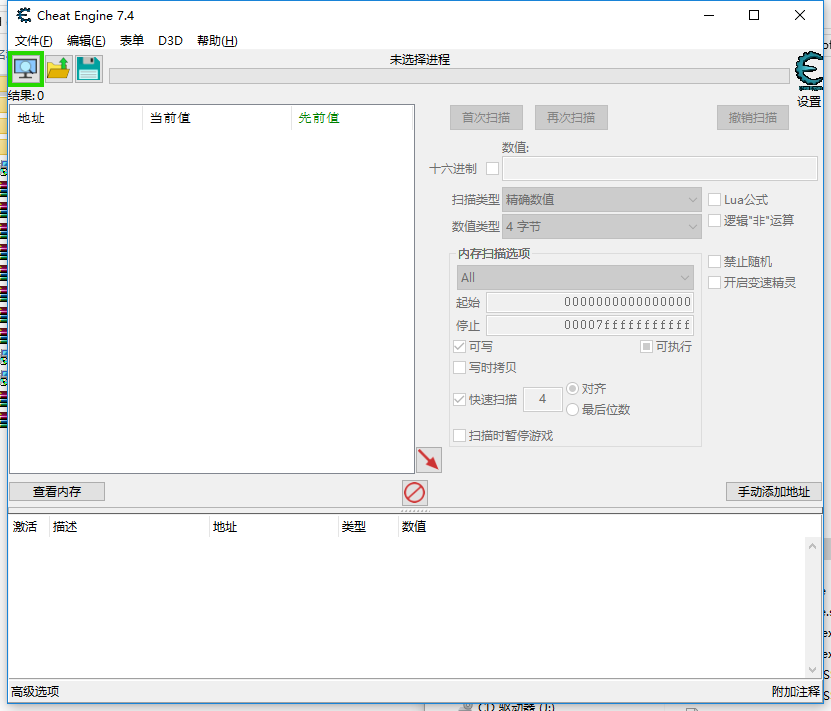This screenshot has height=711, width=831.
Task: Enable the Lua公式 checkbox
Action: point(714,200)
